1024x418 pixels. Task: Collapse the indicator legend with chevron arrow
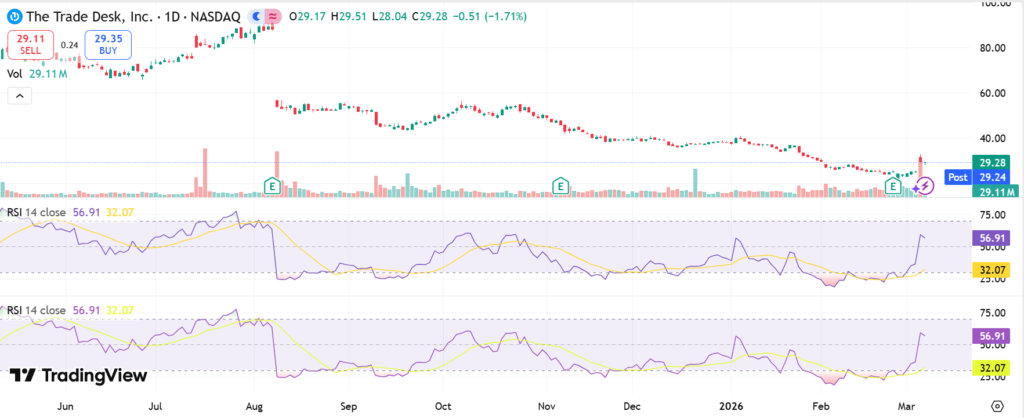pos(18,95)
